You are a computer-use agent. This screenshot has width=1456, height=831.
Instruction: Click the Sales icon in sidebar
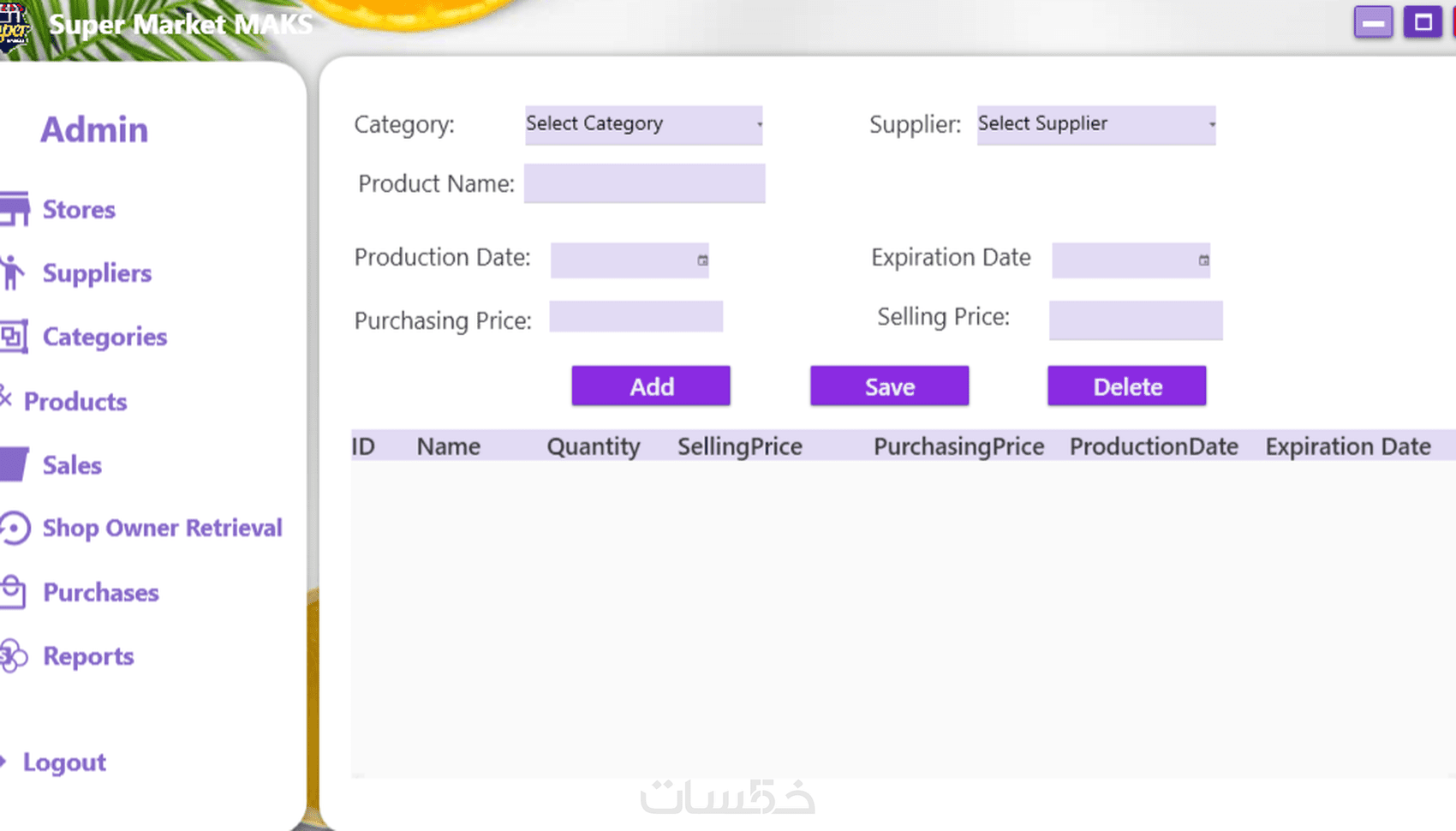15,464
